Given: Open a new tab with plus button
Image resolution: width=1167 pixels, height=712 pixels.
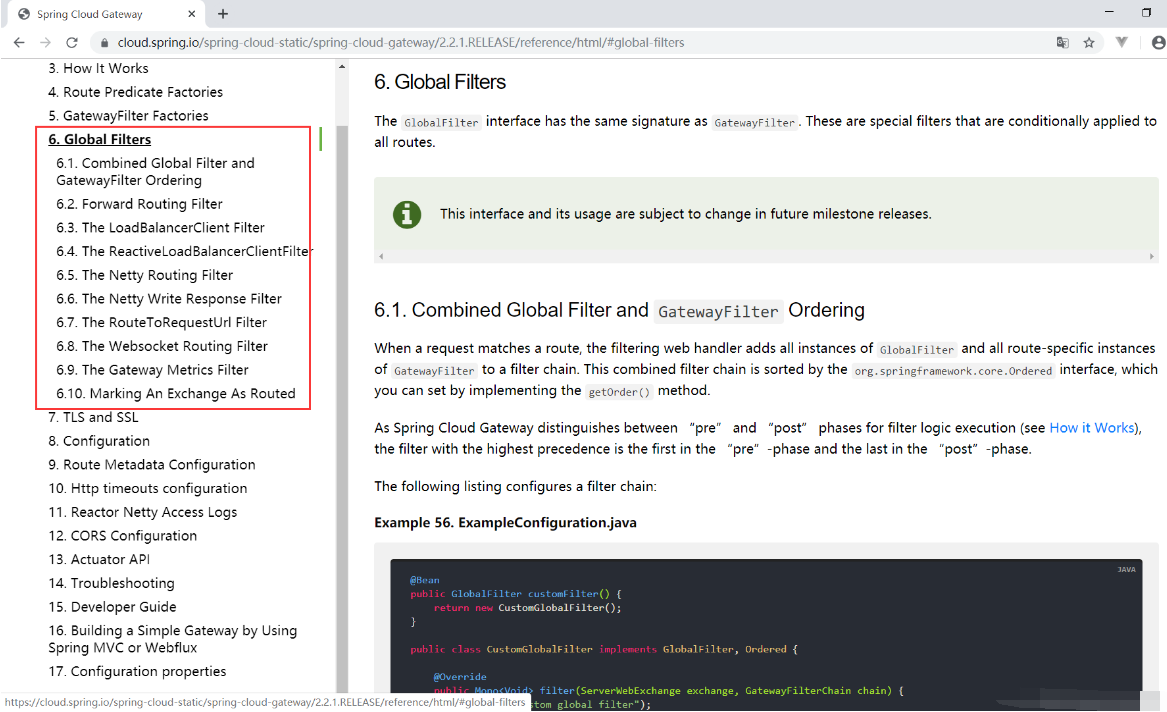Looking at the screenshot, I should pyautogui.click(x=223, y=14).
